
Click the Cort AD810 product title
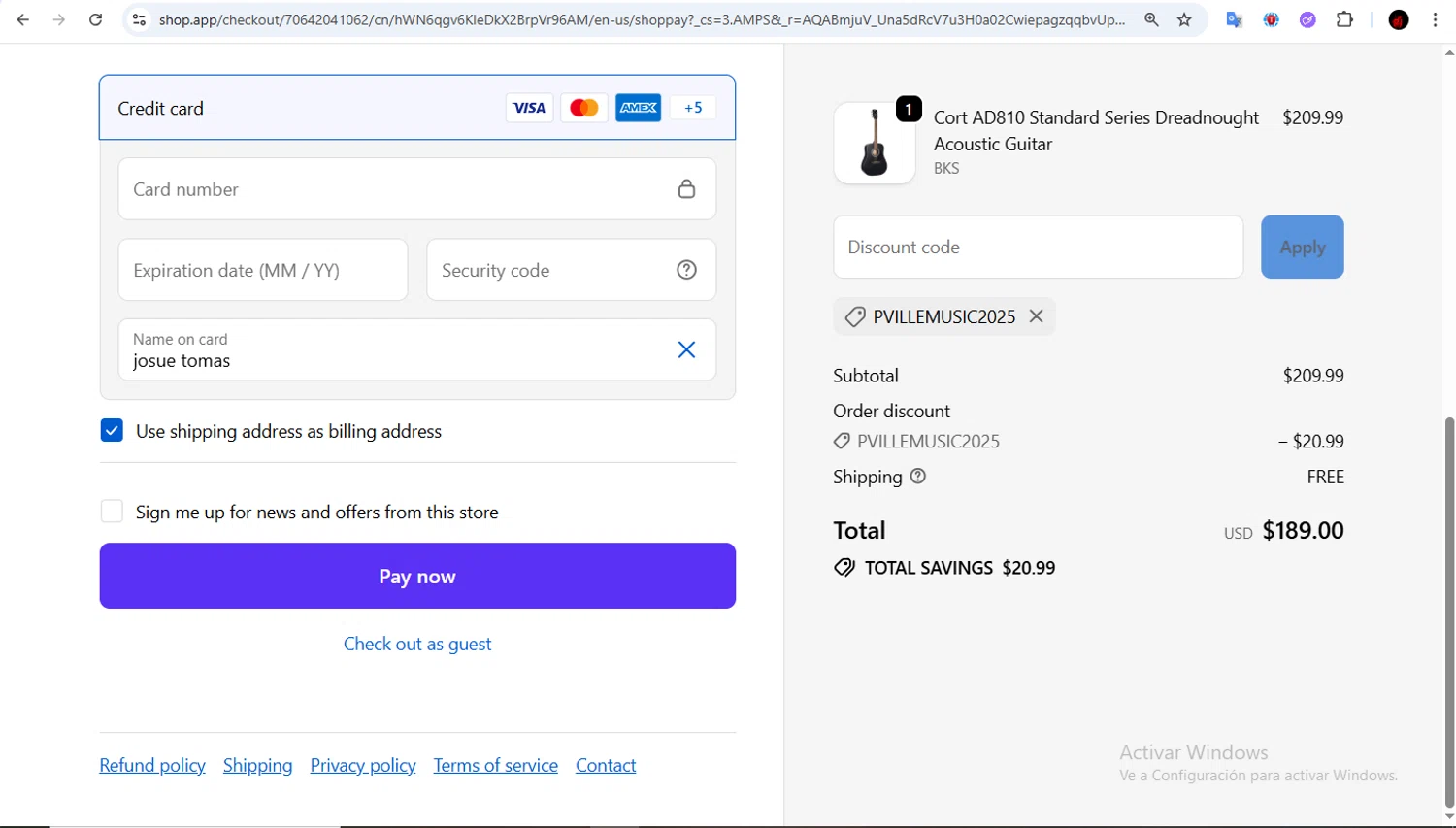coord(1096,130)
